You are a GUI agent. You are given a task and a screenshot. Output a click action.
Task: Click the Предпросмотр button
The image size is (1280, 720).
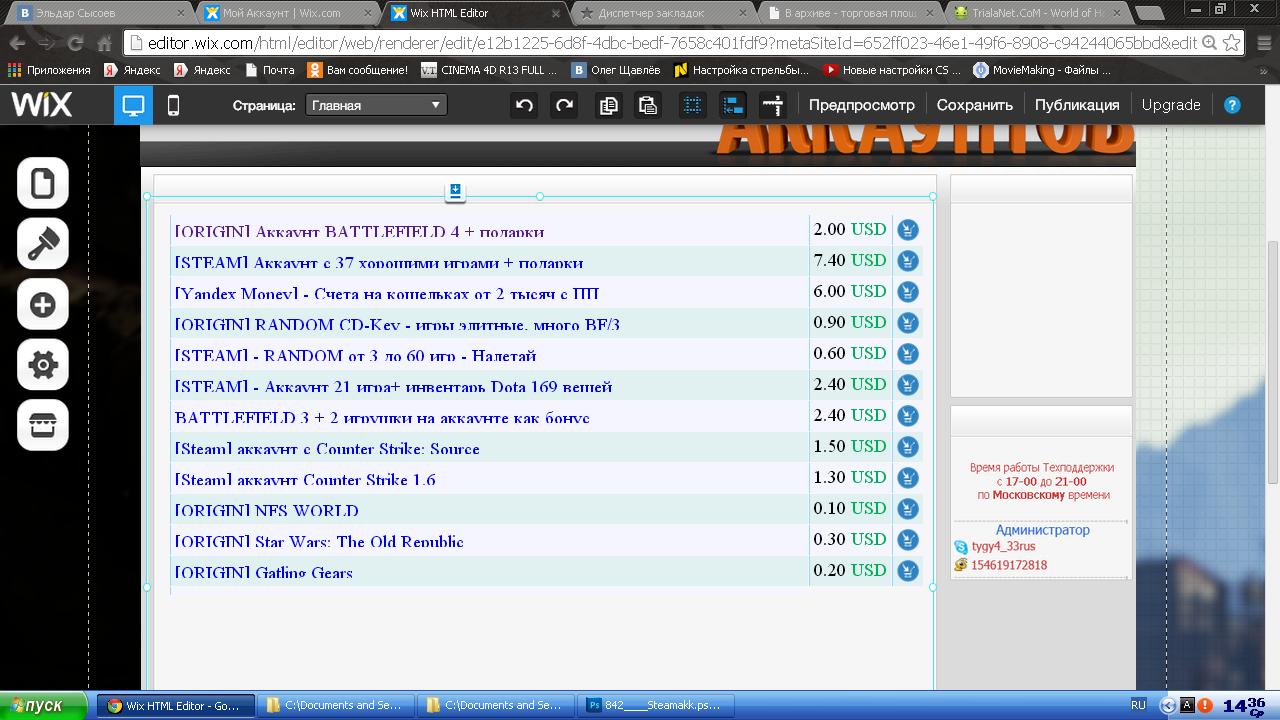862,105
